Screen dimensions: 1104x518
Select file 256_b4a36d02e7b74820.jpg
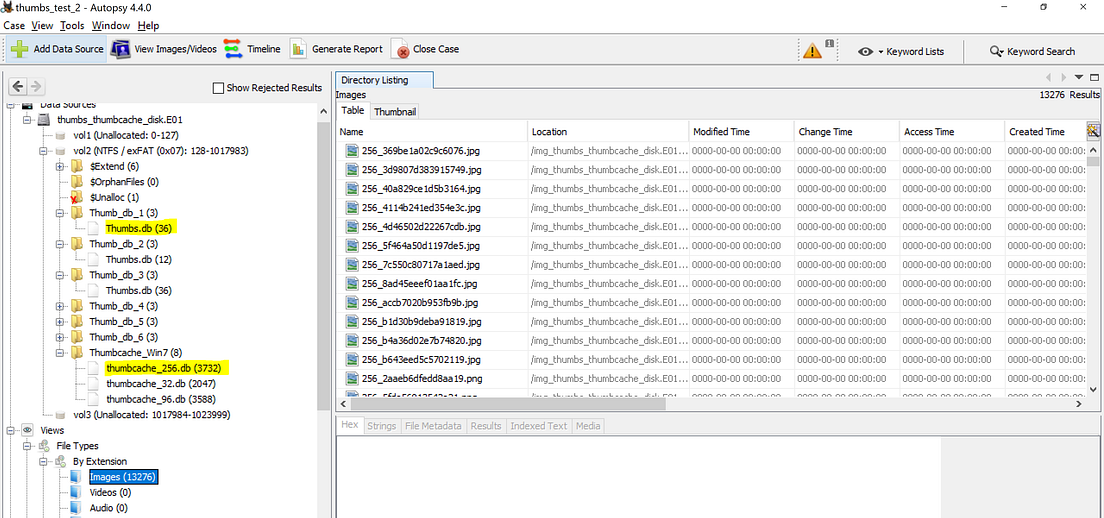coord(421,341)
